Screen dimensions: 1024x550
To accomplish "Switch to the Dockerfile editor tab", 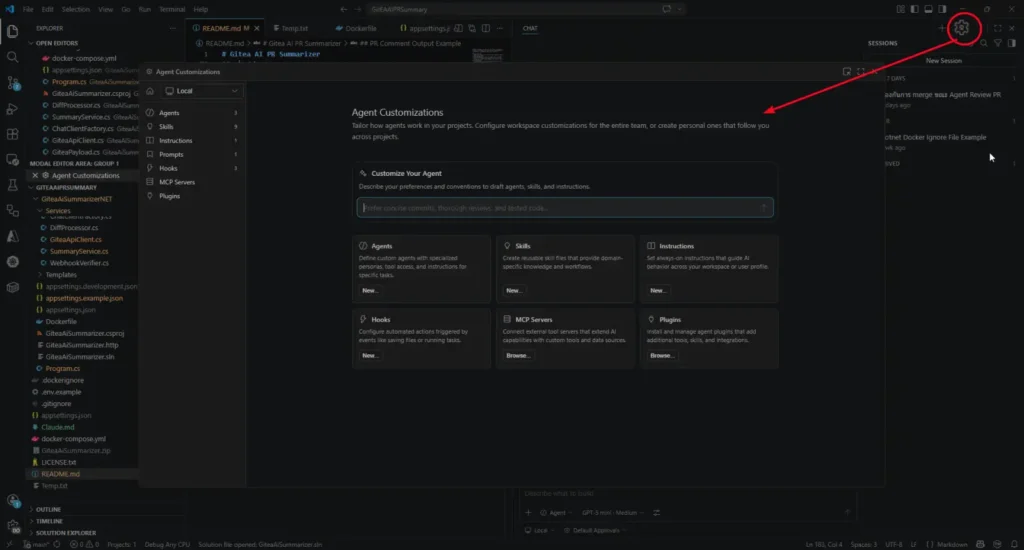I will (x=357, y=29).
